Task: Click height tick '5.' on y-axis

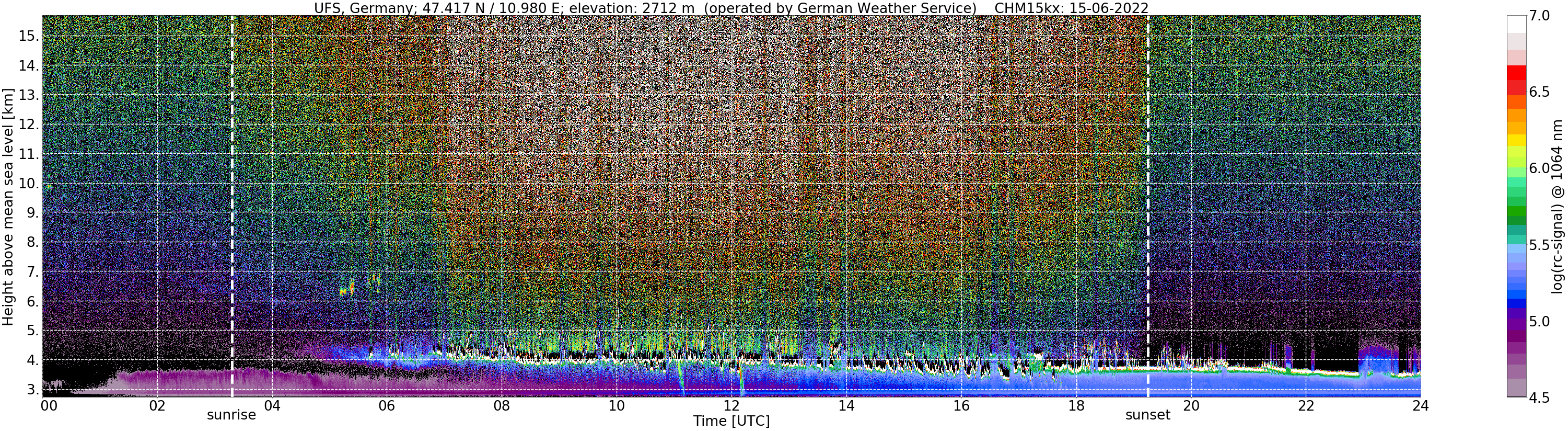Action: [32, 331]
